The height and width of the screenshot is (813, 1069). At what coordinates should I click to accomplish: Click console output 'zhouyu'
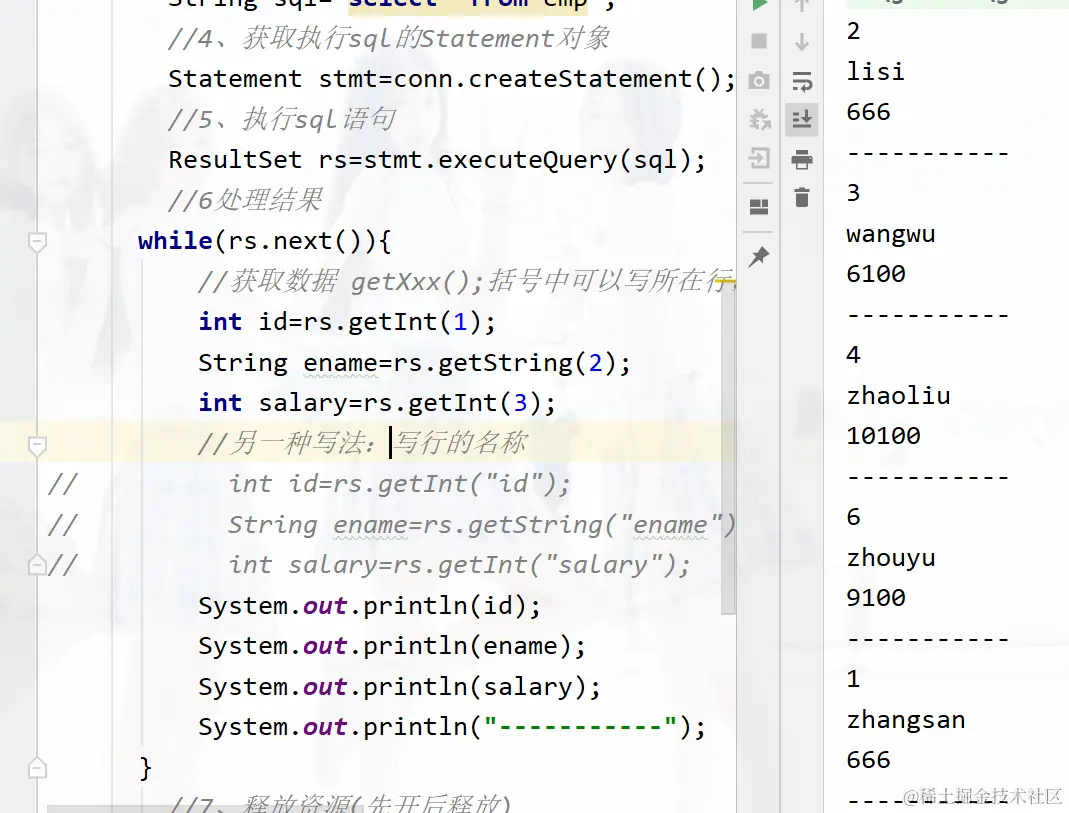pos(890,558)
